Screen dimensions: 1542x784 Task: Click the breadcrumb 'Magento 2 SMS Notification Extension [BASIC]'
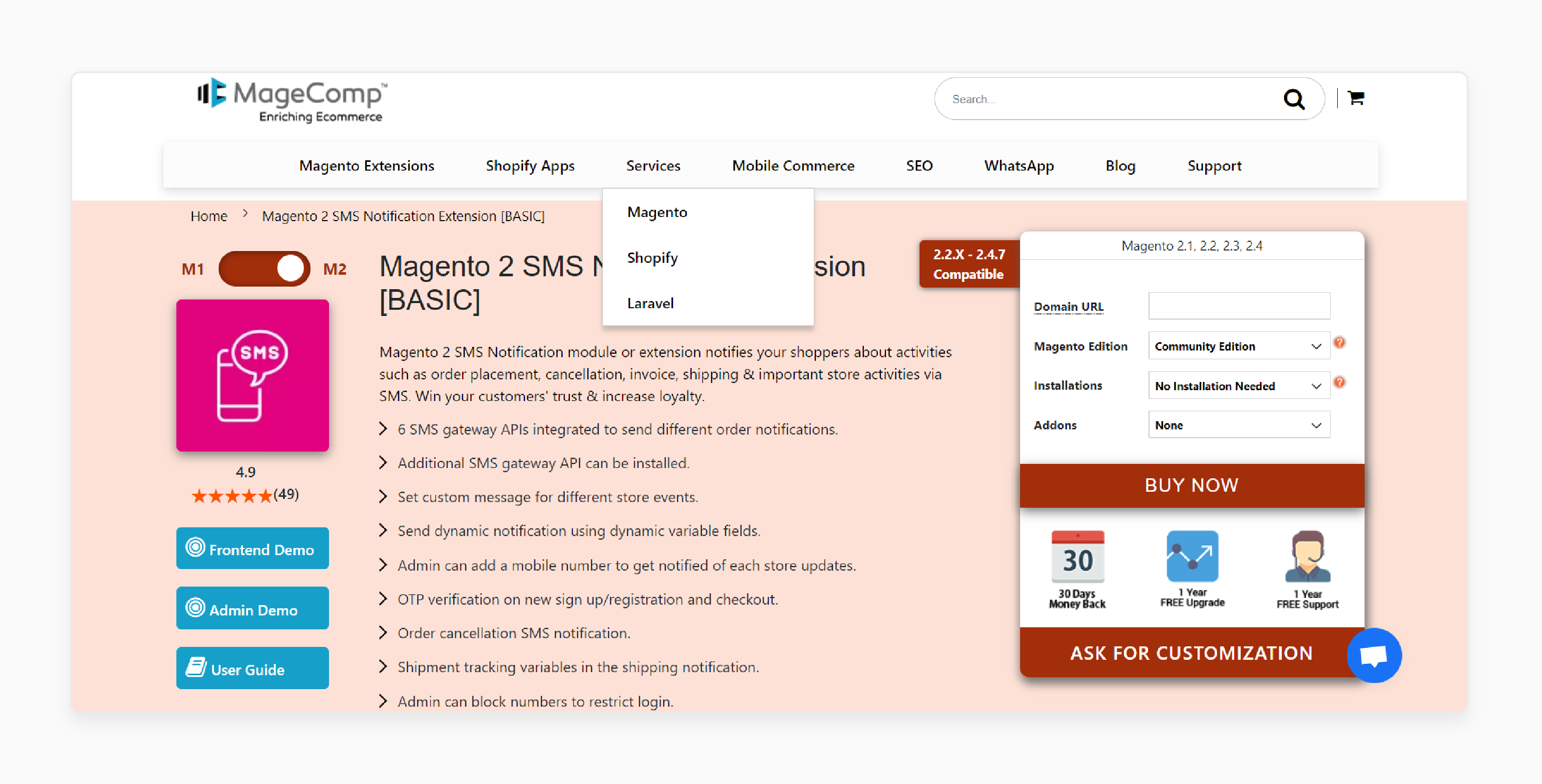point(403,216)
